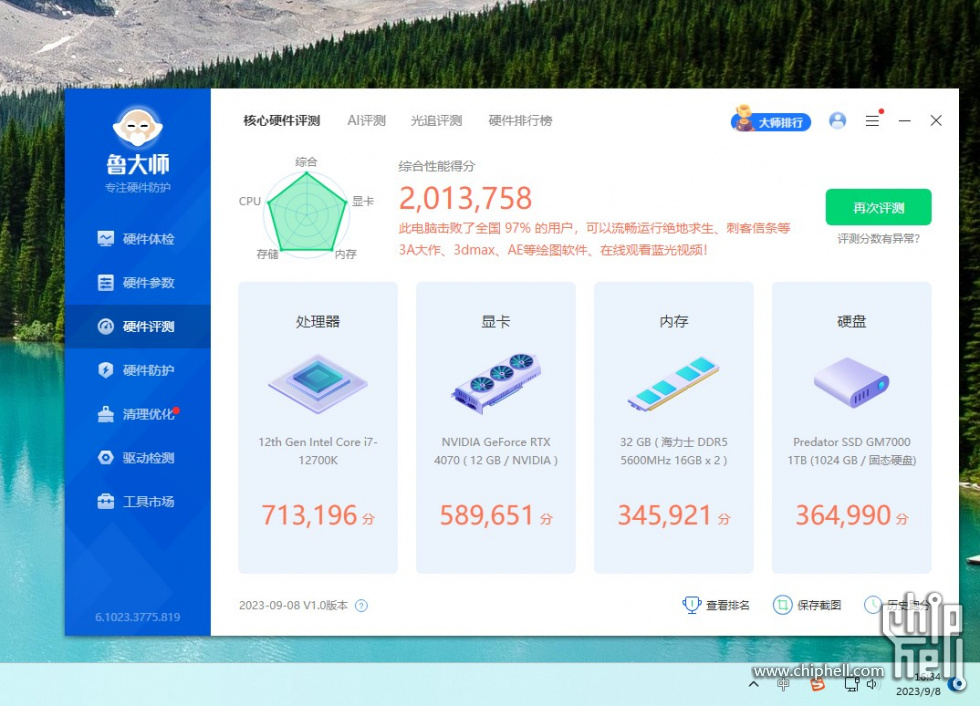Viewport: 980px width, 706px height.
Task: Open the hamburger main menu
Action: tap(872, 121)
